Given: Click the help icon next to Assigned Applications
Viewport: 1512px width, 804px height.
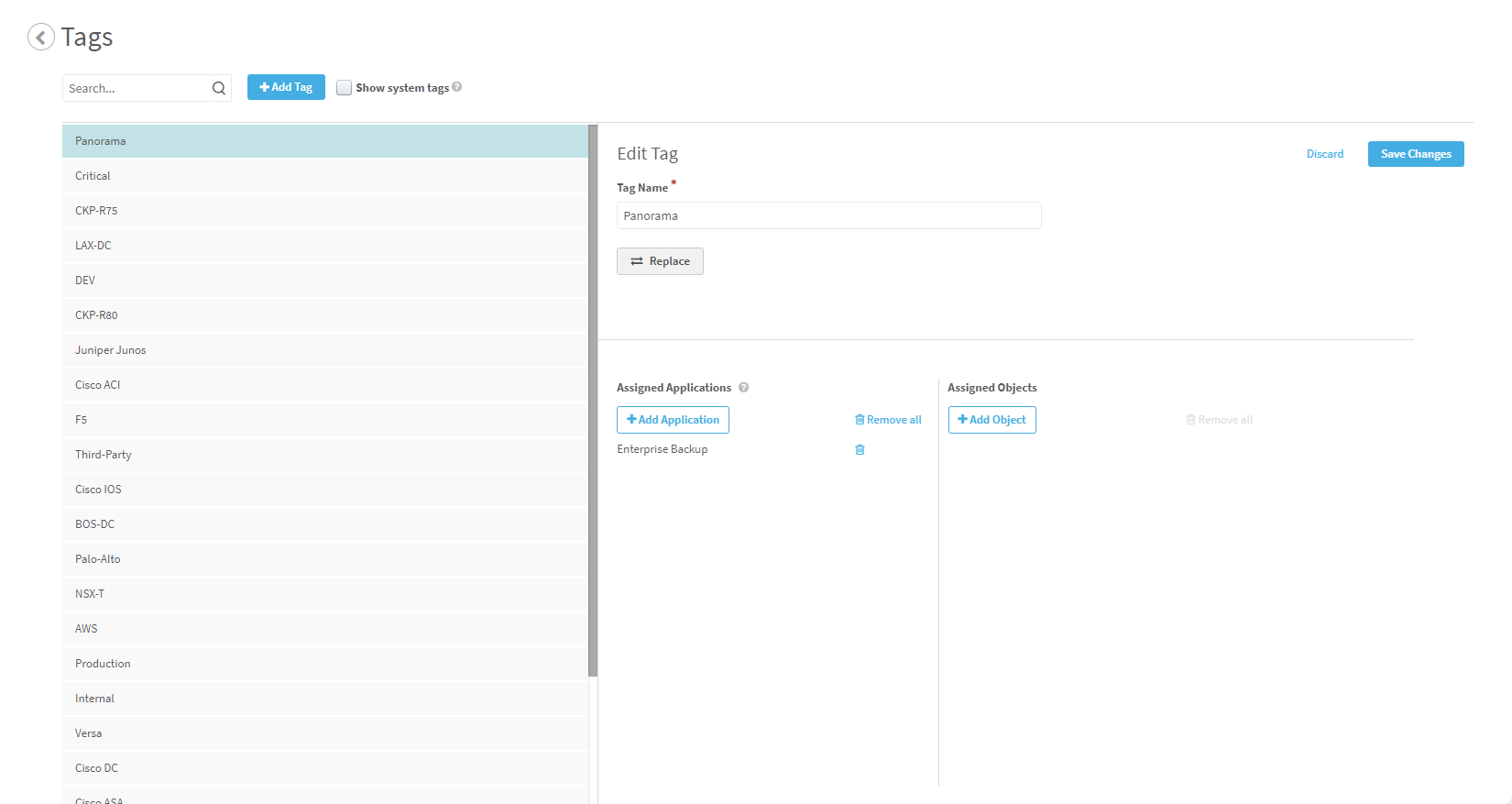Looking at the screenshot, I should pyautogui.click(x=744, y=388).
